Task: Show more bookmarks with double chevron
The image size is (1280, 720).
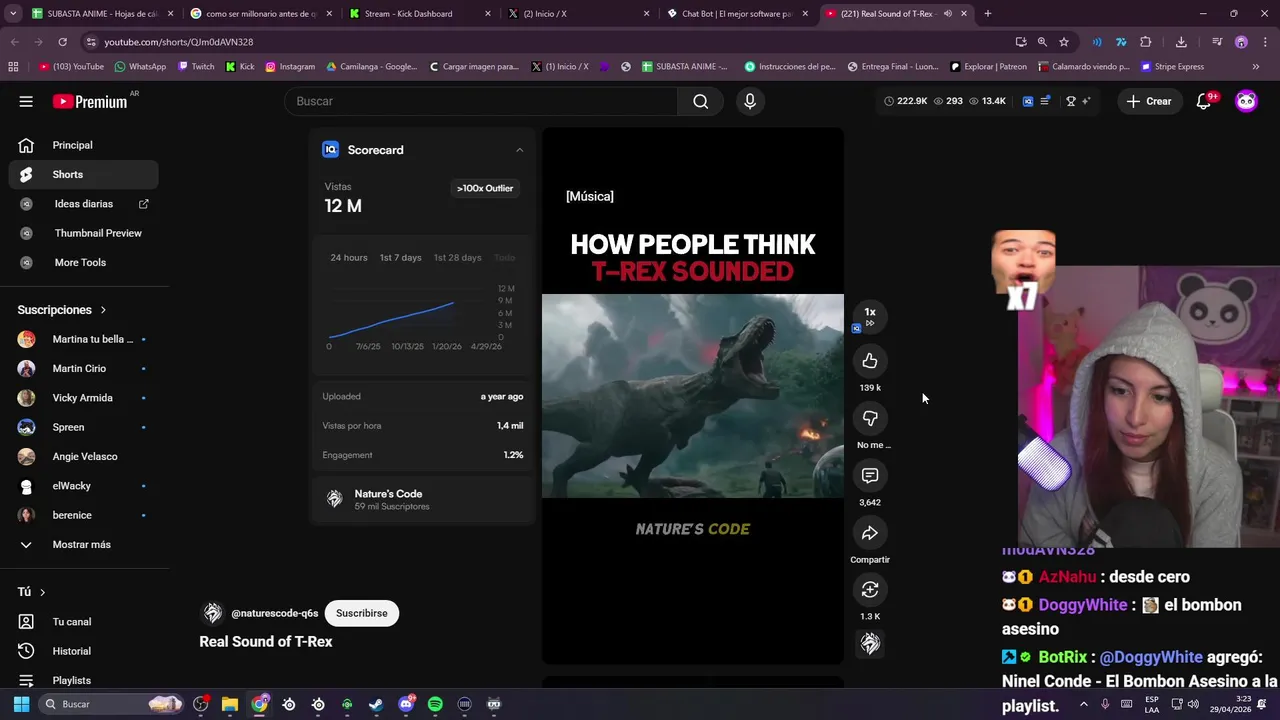Action: coord(1256,67)
